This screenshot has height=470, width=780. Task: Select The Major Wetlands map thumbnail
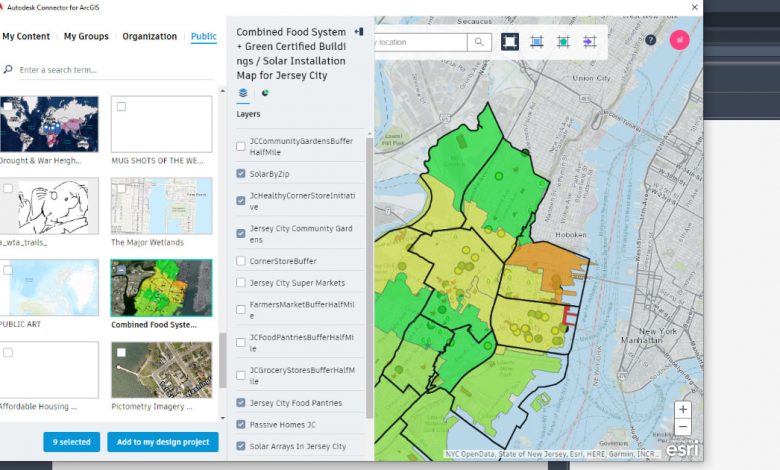coord(161,206)
